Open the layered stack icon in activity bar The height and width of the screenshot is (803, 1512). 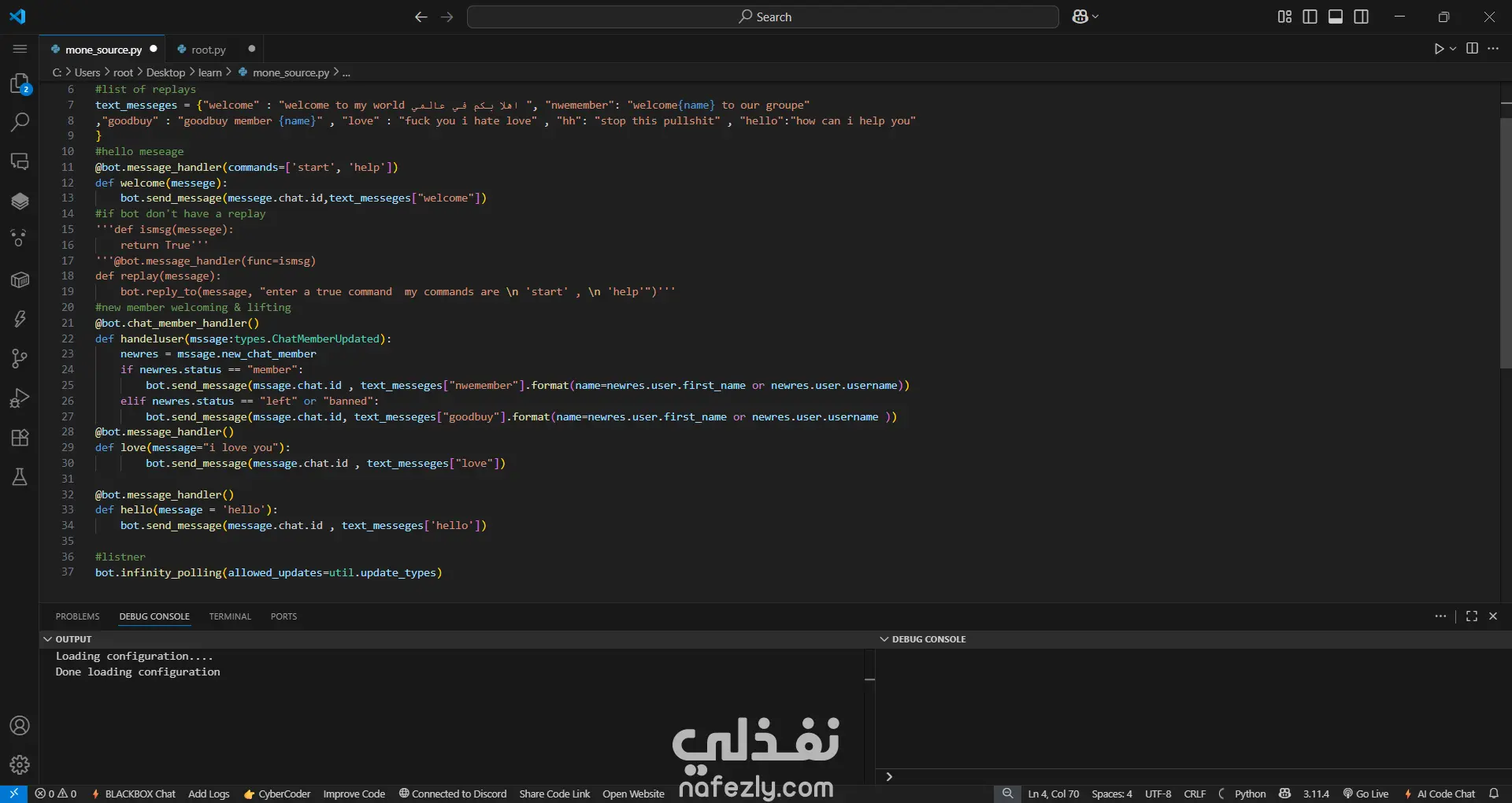[x=20, y=201]
